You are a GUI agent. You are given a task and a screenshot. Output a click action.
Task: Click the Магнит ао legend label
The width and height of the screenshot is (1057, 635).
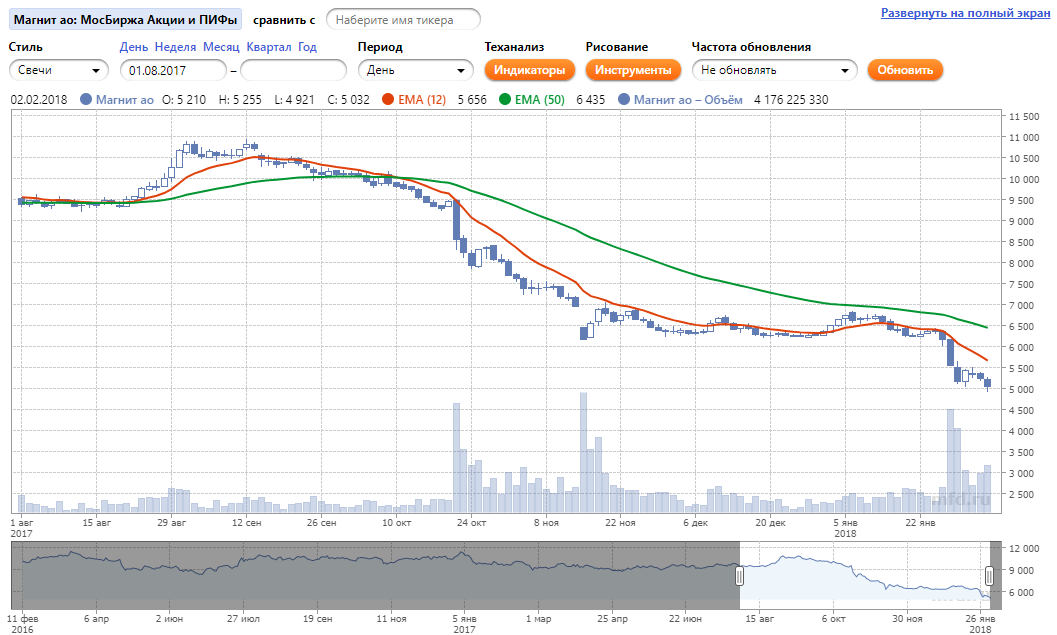(125, 100)
